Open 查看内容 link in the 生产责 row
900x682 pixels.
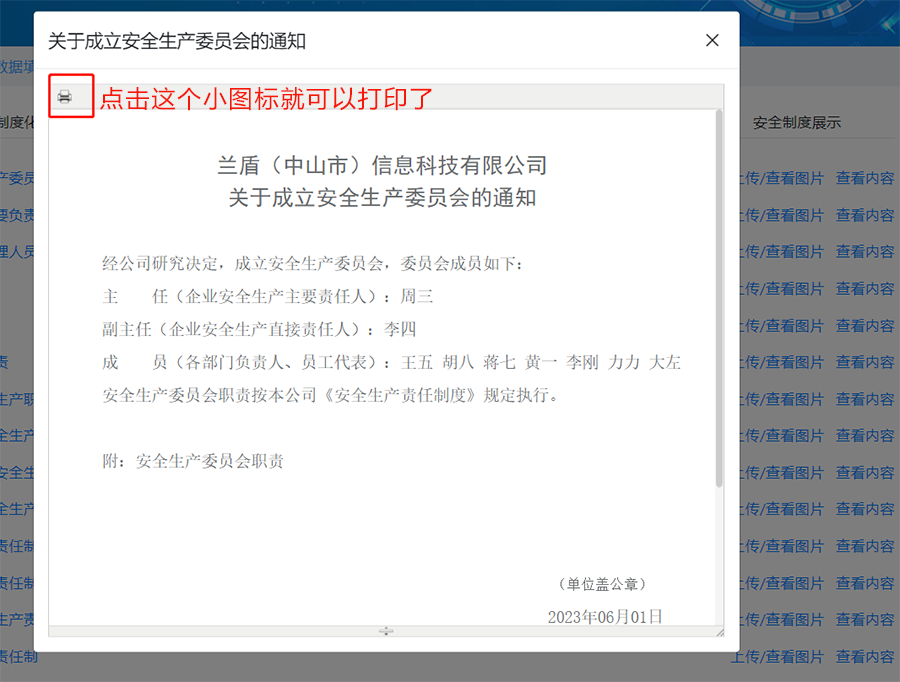864,619
